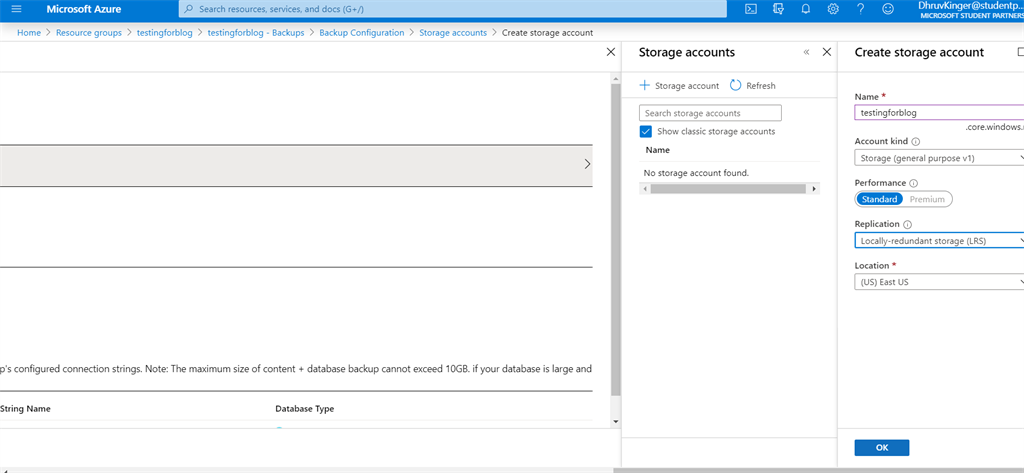Click the Database Type column header
Screen dimensions: 1024x473
(x=304, y=409)
